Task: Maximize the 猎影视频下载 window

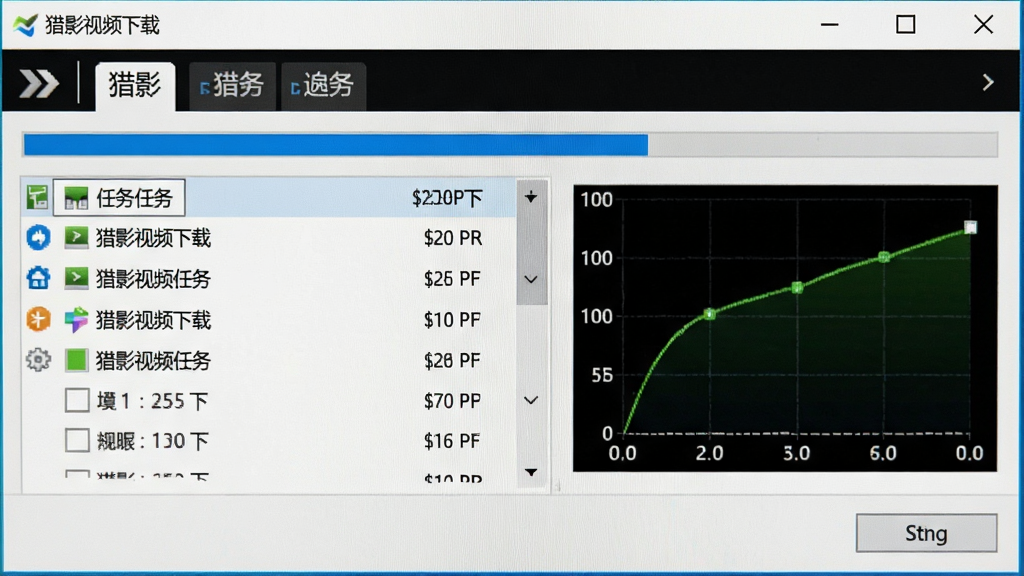Action: click(x=905, y=25)
